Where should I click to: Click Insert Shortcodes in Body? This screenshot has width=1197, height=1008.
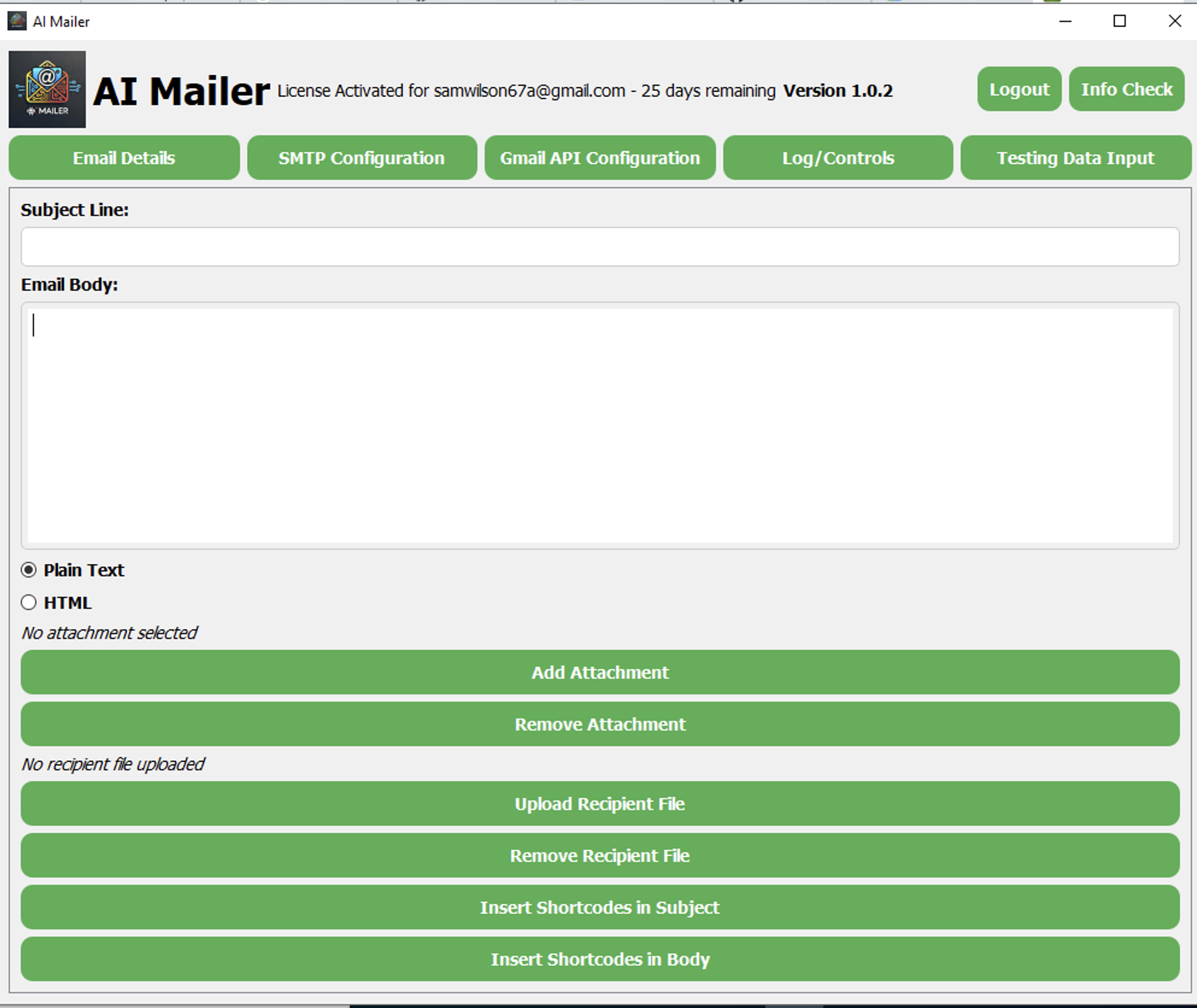pyautogui.click(x=600, y=959)
